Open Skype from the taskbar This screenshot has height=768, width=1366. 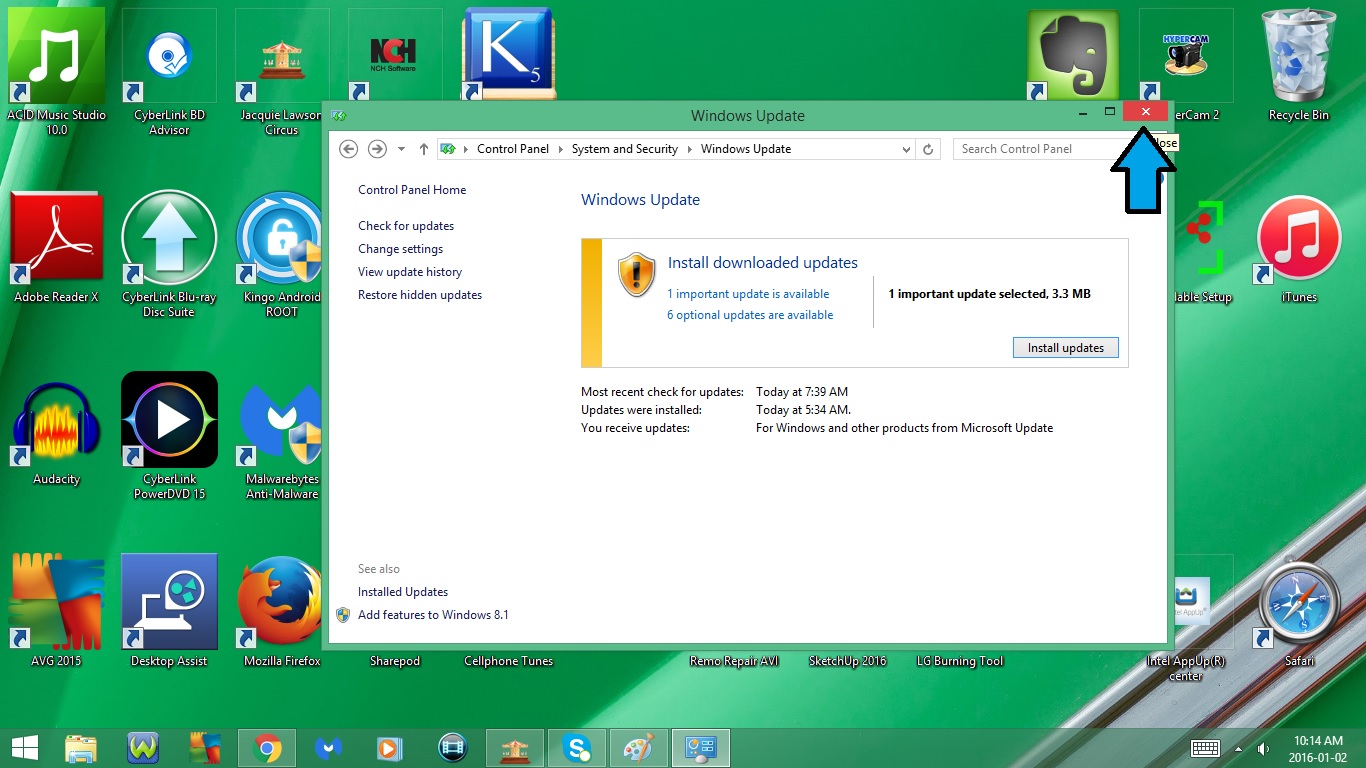[x=576, y=747]
